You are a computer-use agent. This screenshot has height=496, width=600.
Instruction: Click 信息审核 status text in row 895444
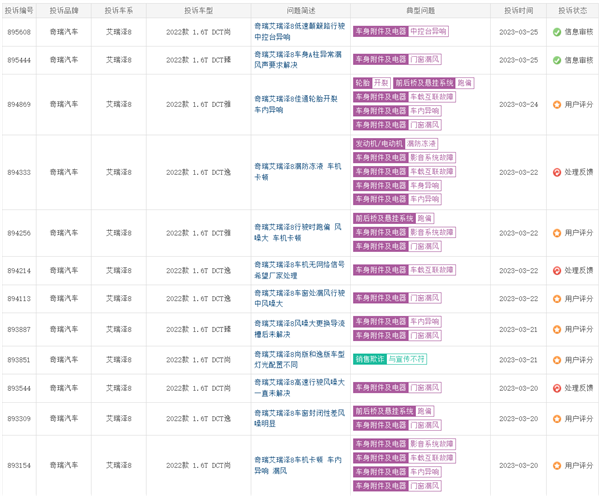click(x=579, y=60)
